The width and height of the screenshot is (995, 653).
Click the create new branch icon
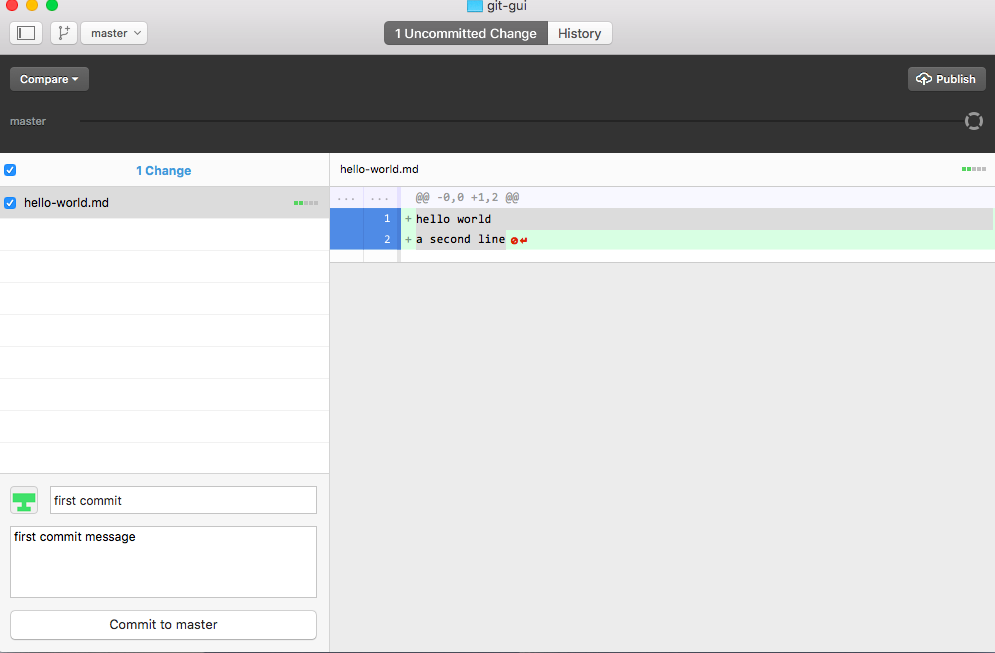63,33
